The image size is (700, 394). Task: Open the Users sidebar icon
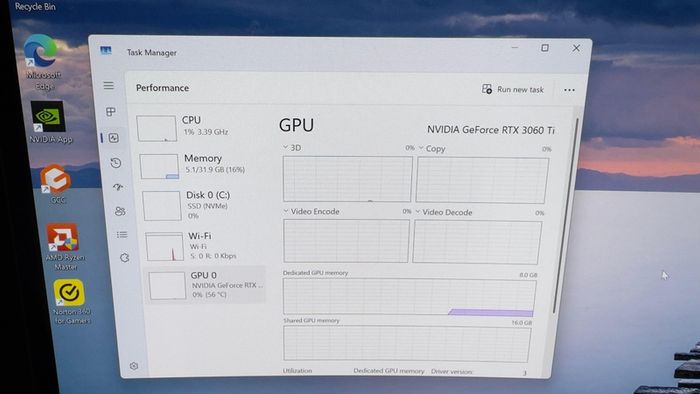(x=120, y=211)
